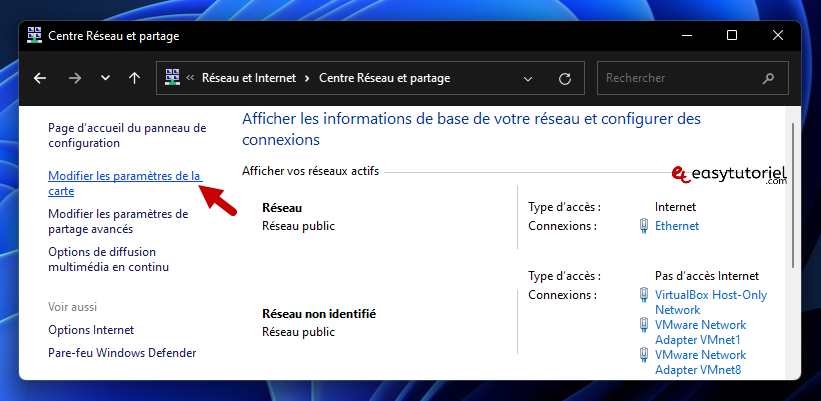Focus the Rechercher search field
Viewport: 821px width, 401px height.
pos(693,78)
